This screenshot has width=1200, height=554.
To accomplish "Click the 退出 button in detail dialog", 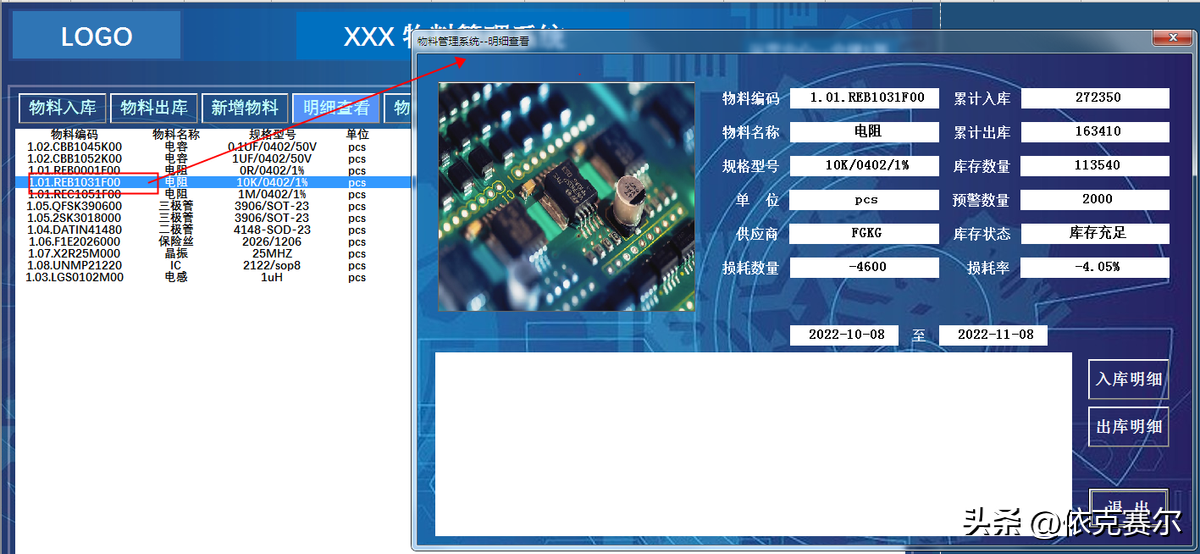I will point(1128,506).
